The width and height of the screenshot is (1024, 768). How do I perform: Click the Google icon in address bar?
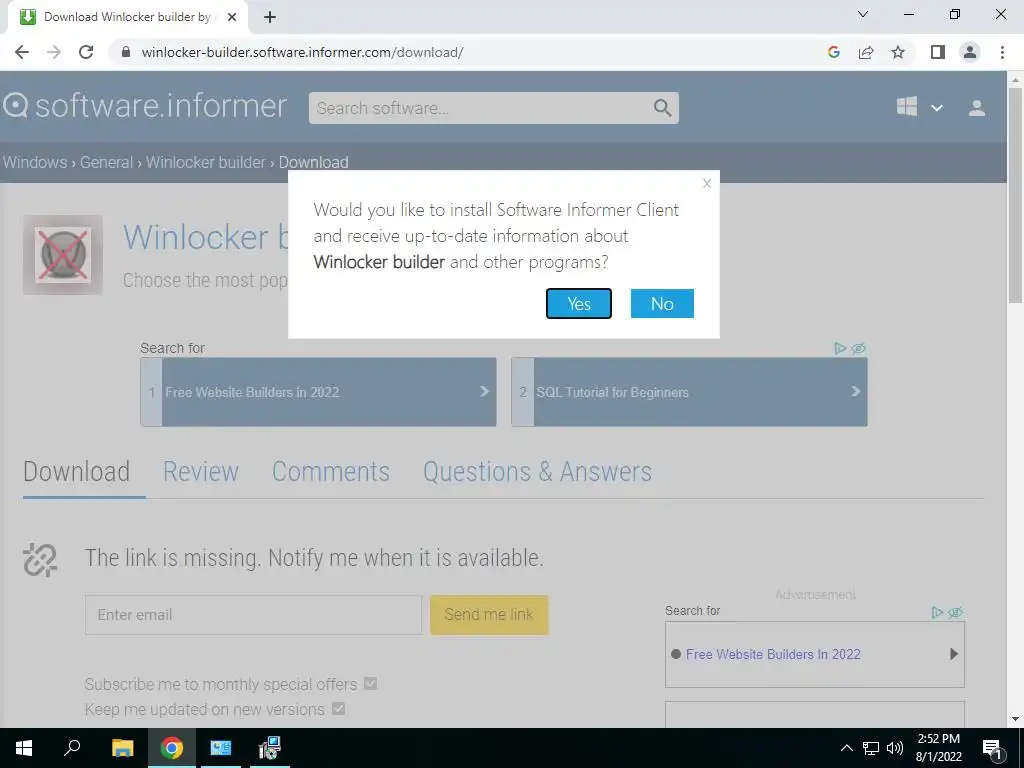point(833,52)
